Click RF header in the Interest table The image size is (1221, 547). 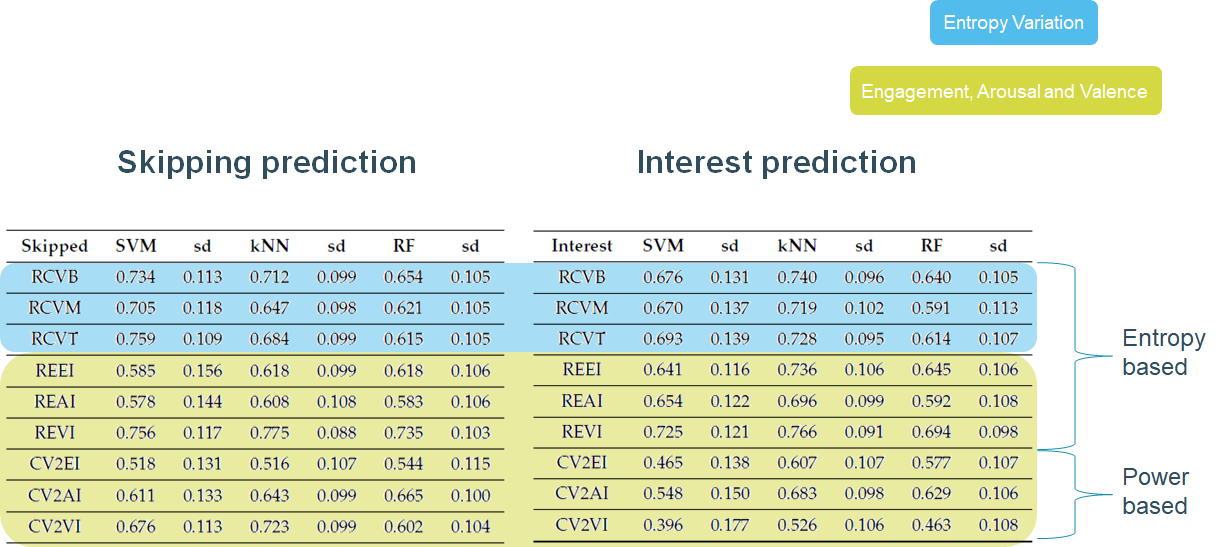point(931,246)
